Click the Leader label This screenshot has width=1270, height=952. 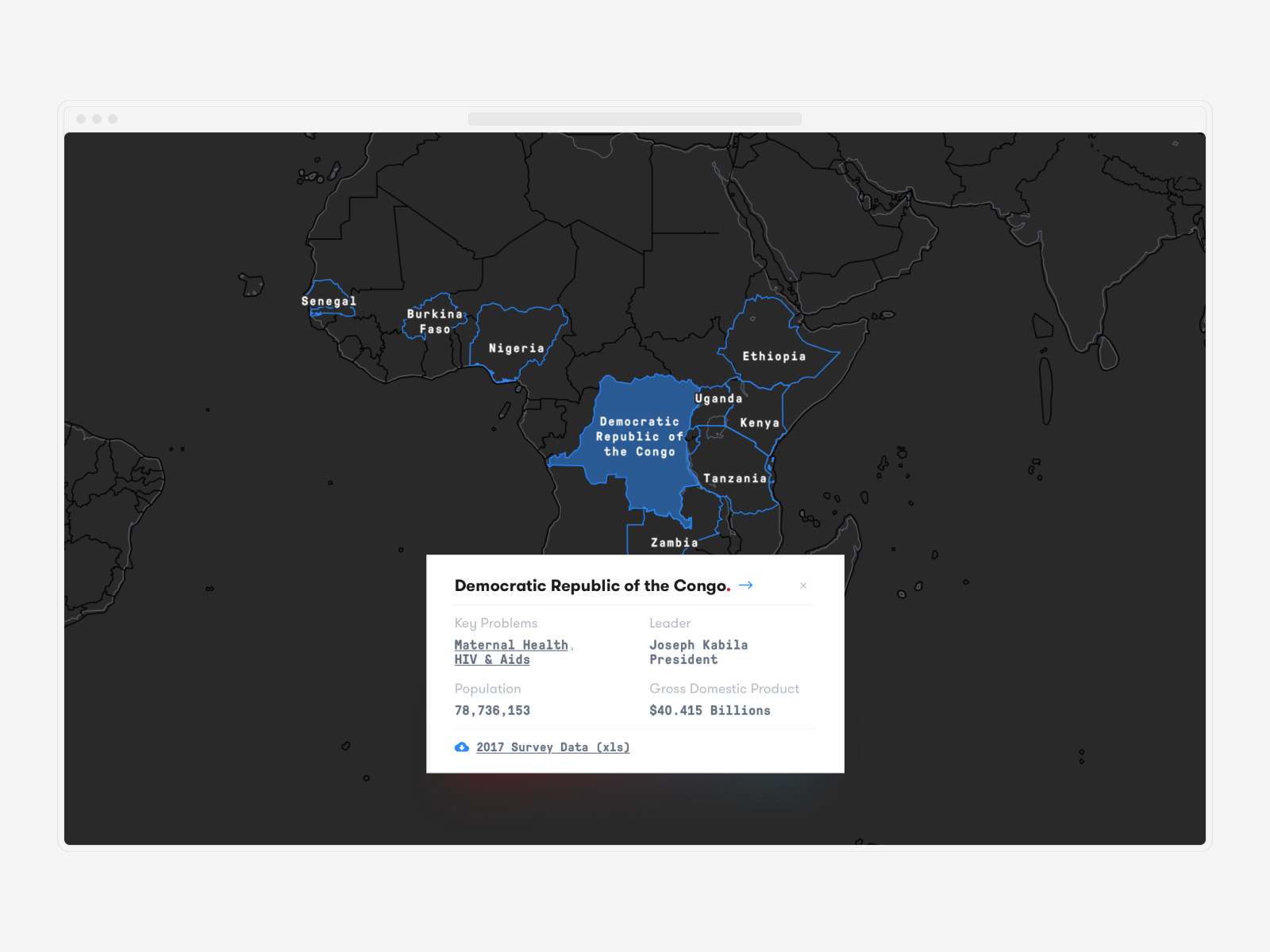click(x=670, y=624)
